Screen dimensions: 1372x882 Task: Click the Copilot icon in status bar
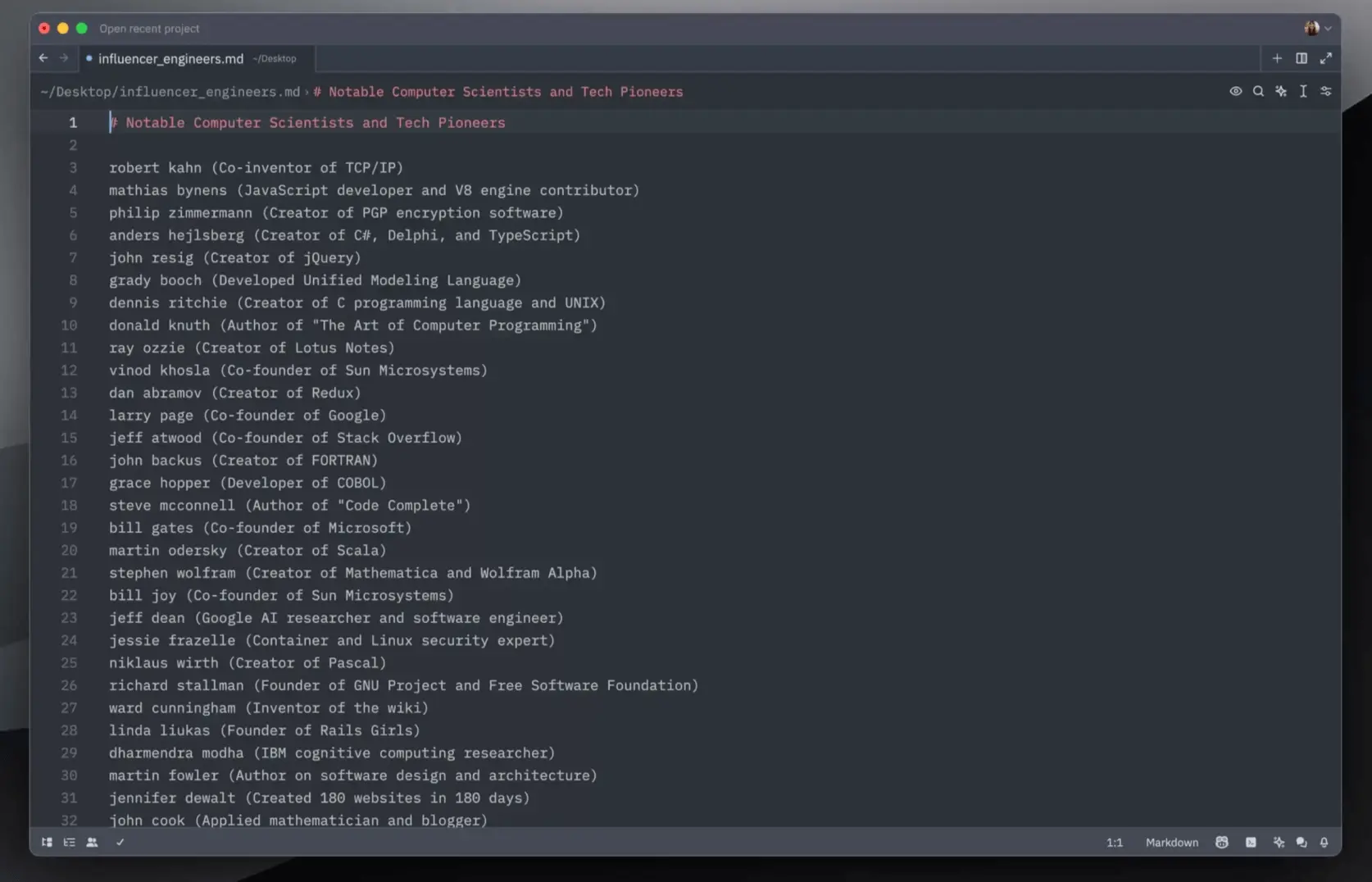(x=1222, y=842)
